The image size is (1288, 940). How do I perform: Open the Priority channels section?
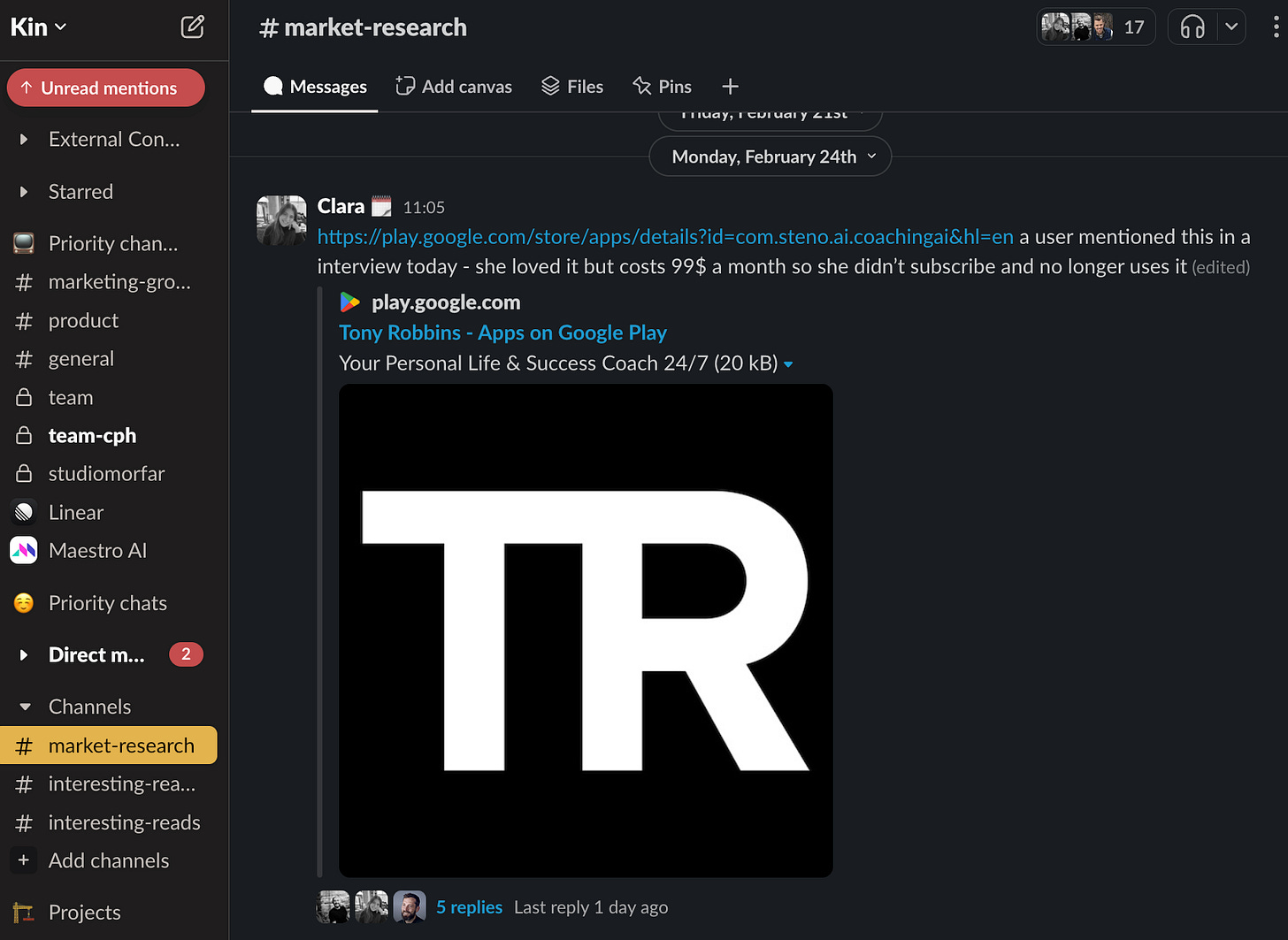(x=112, y=243)
